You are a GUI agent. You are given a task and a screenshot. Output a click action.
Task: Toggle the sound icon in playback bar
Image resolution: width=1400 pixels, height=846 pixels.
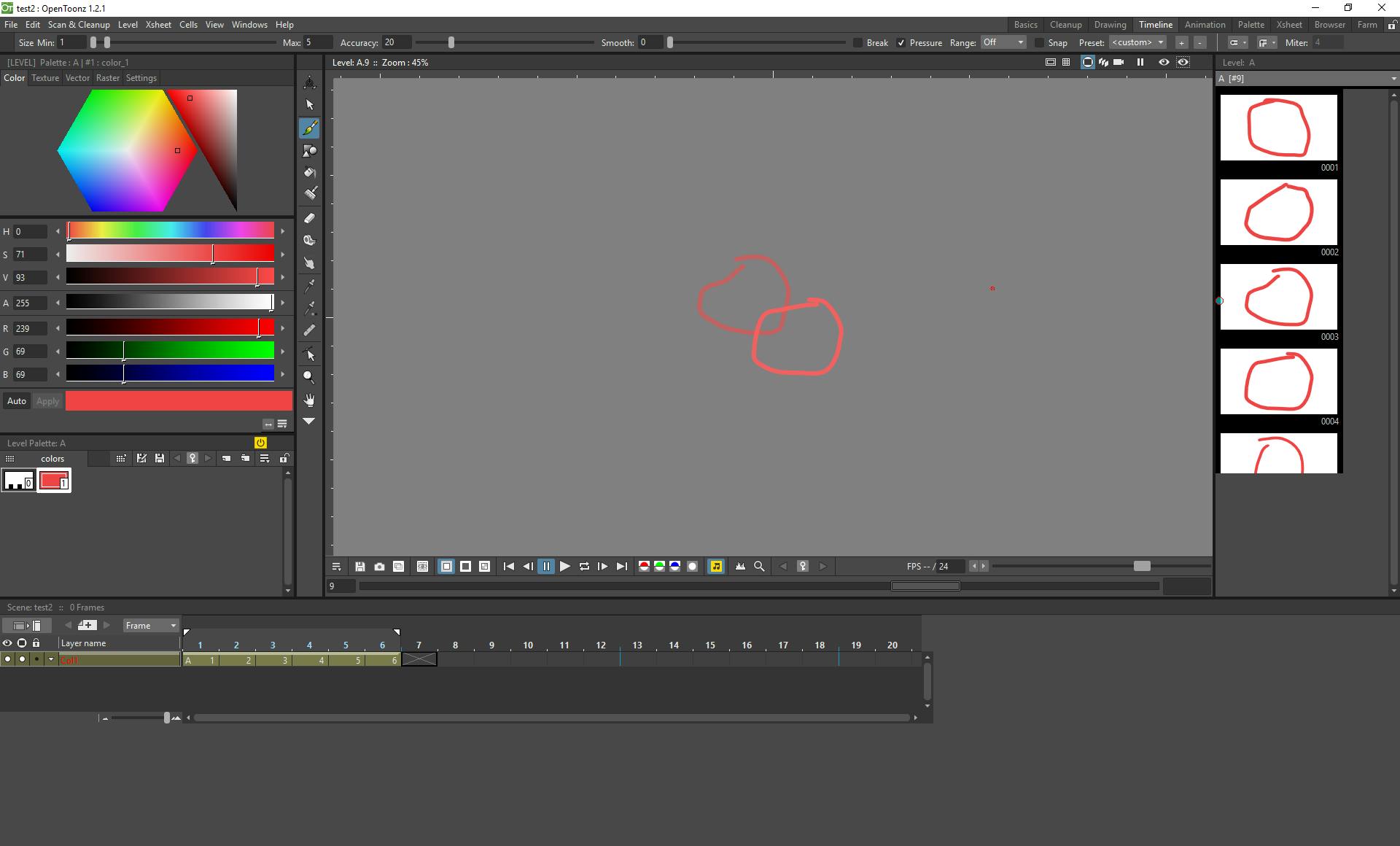click(716, 567)
